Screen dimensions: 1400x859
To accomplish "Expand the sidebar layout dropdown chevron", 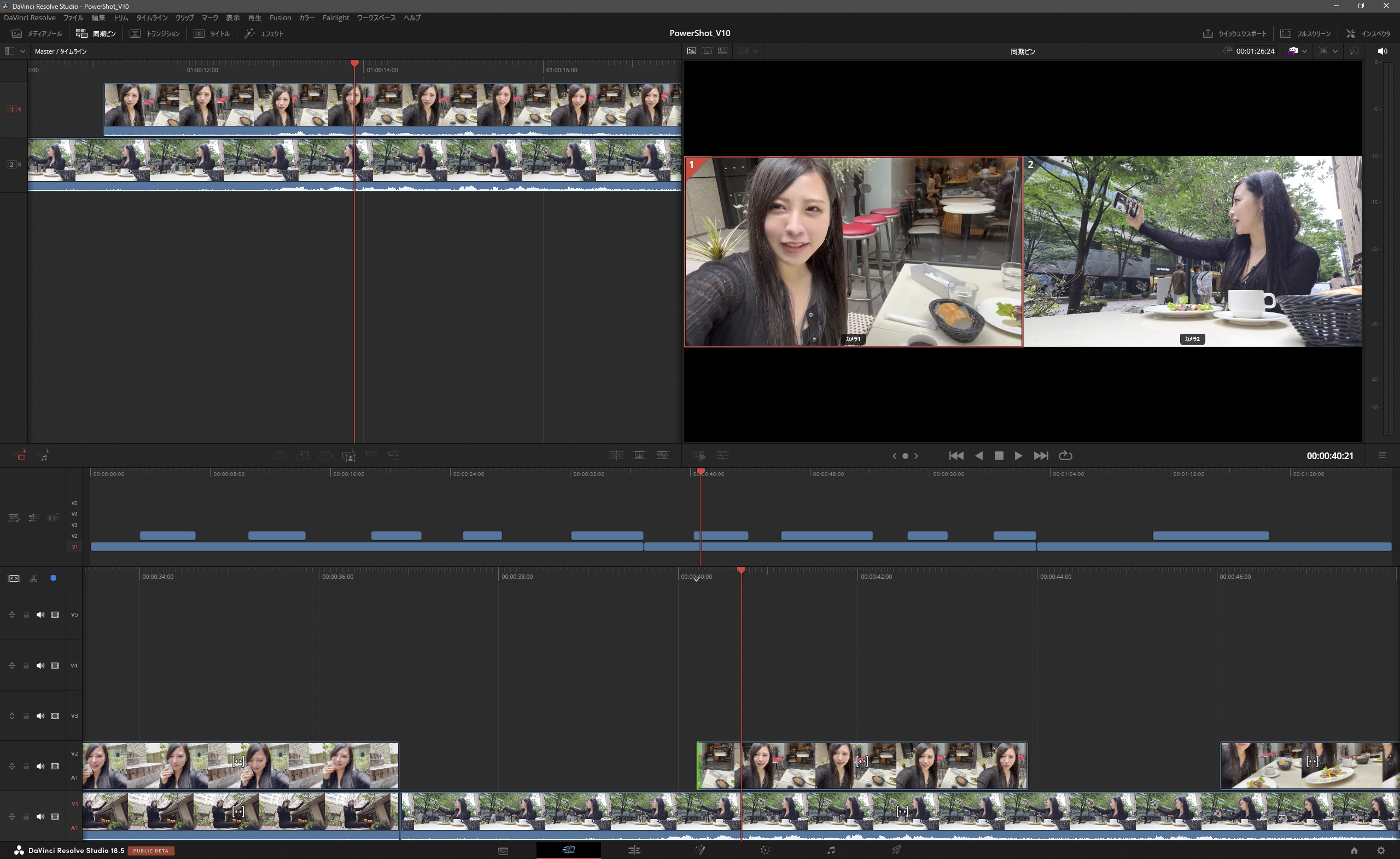I will click(x=23, y=51).
